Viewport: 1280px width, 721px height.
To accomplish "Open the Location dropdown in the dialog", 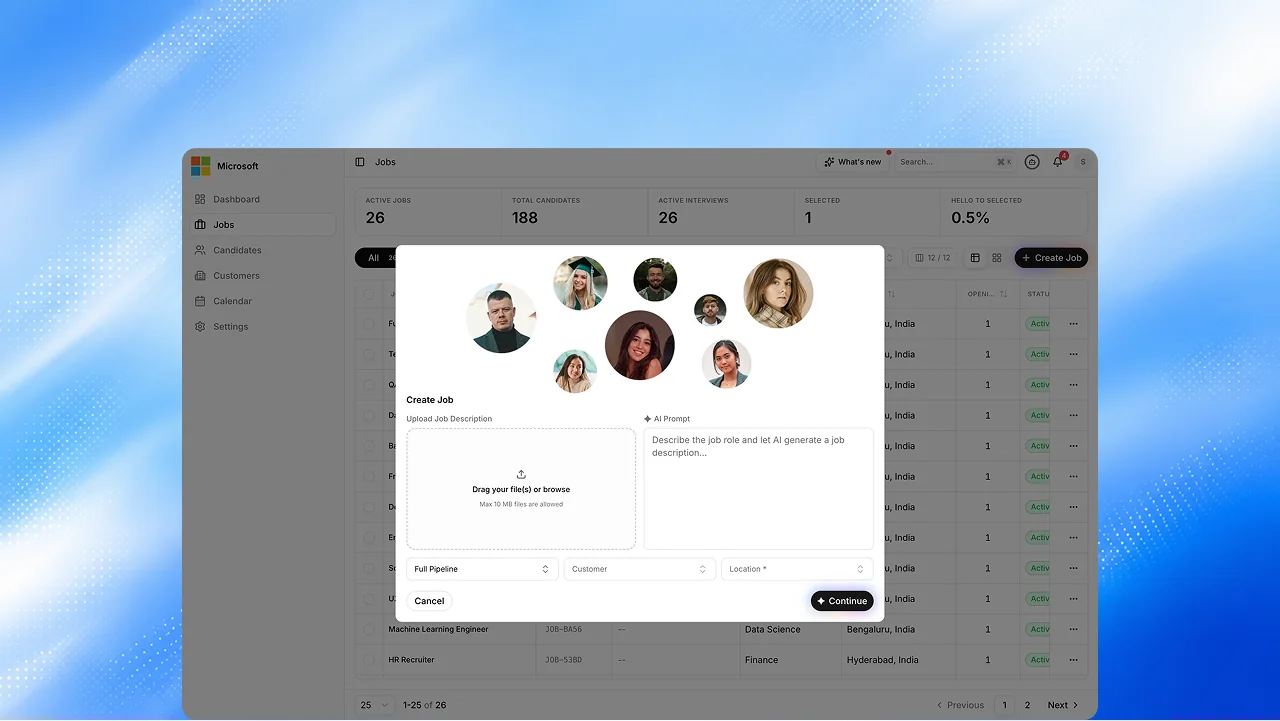I will (797, 569).
